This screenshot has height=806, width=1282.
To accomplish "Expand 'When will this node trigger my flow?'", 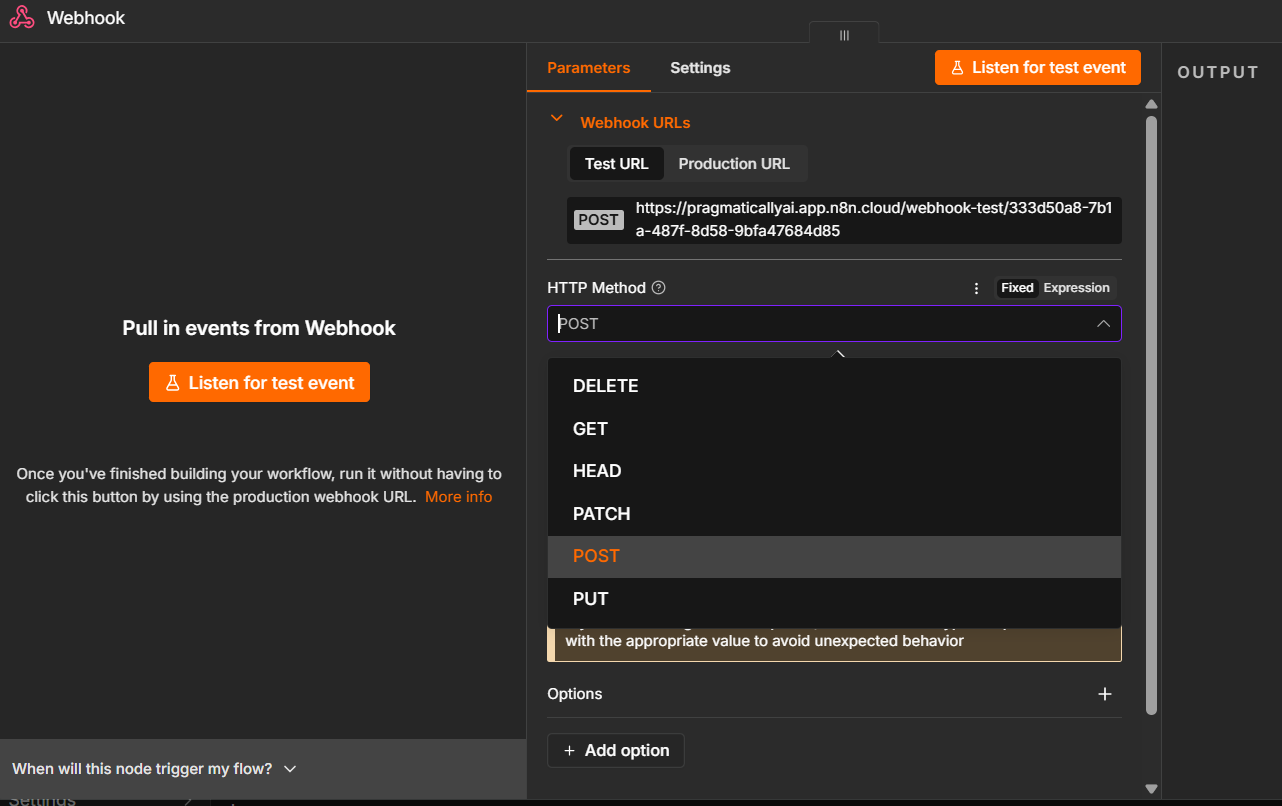I will (155, 769).
